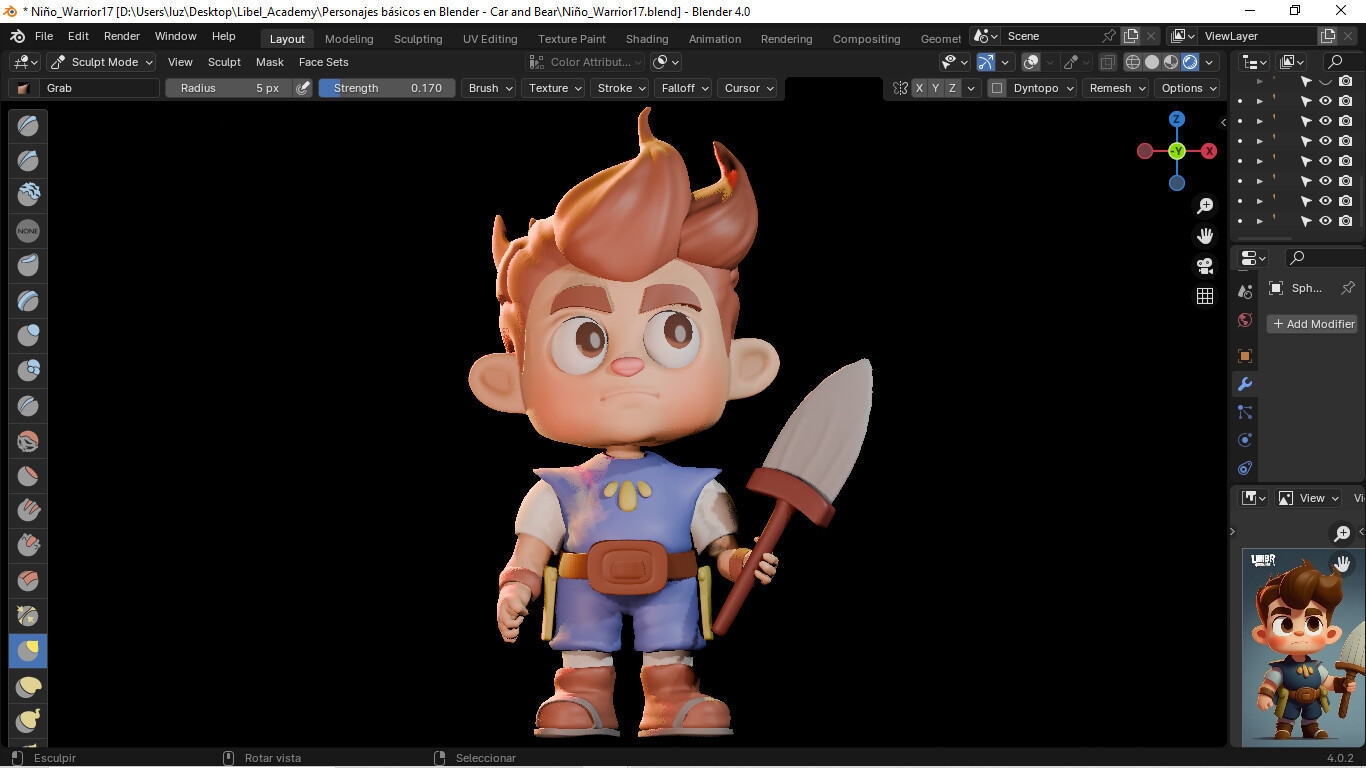1366x768 pixels.
Task: Open the Render menu
Action: click(x=122, y=36)
